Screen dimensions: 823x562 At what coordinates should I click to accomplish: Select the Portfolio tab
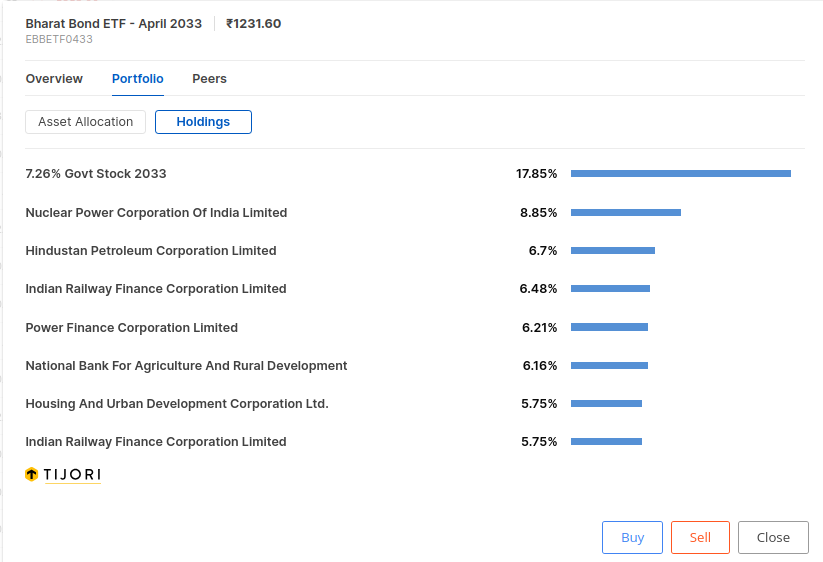pyautogui.click(x=138, y=79)
